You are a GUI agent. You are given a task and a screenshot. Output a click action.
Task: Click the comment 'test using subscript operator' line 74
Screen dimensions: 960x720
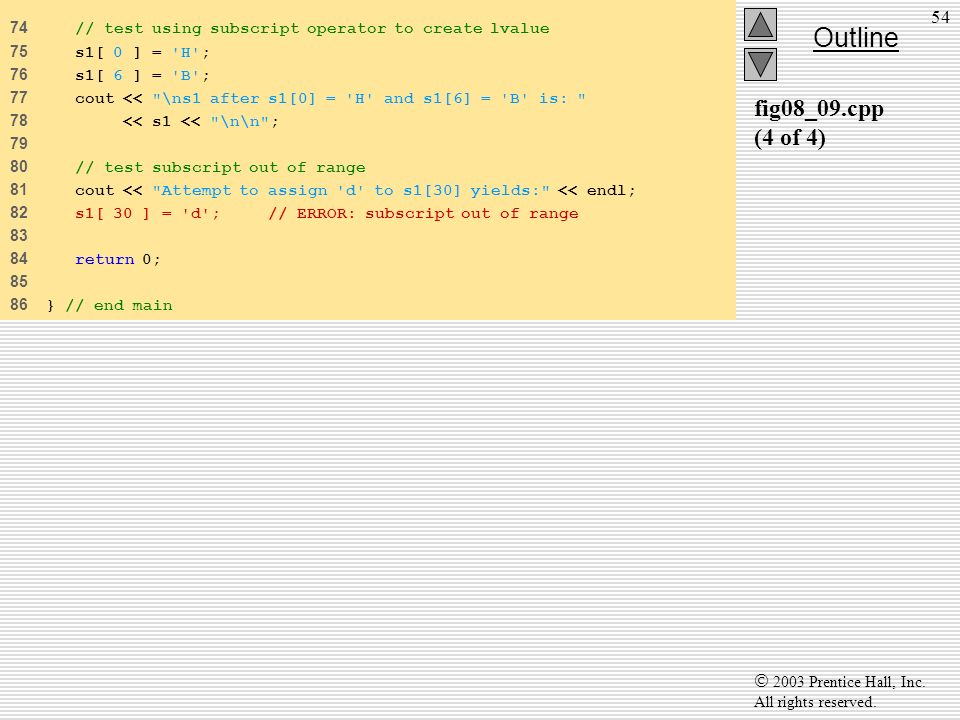coord(312,29)
